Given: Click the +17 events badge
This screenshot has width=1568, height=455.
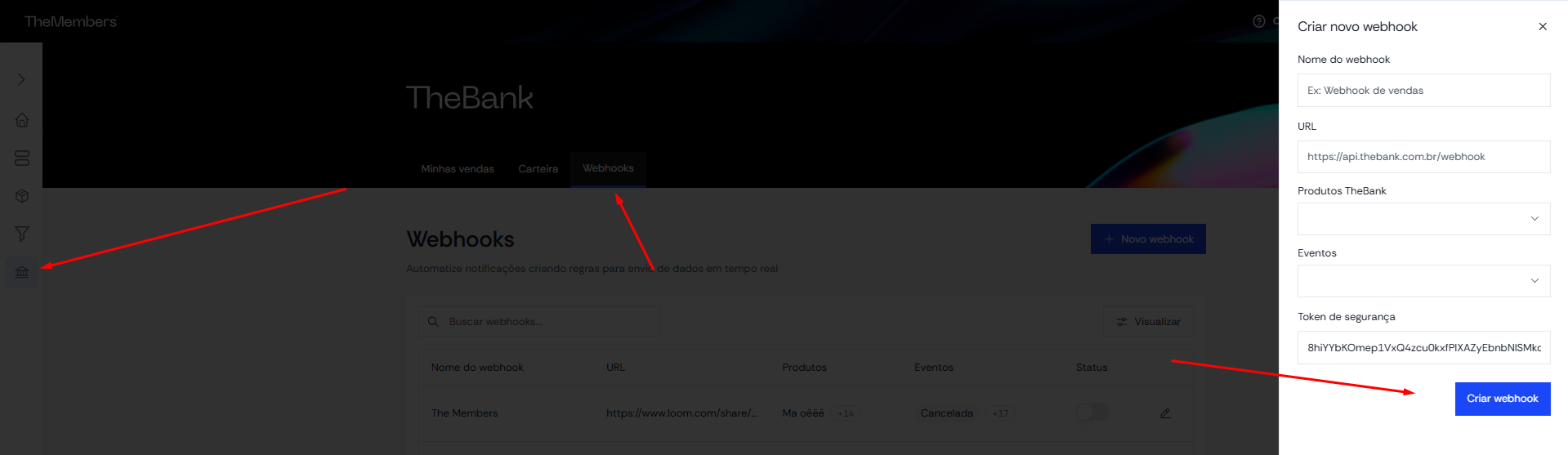Looking at the screenshot, I should click(1000, 413).
